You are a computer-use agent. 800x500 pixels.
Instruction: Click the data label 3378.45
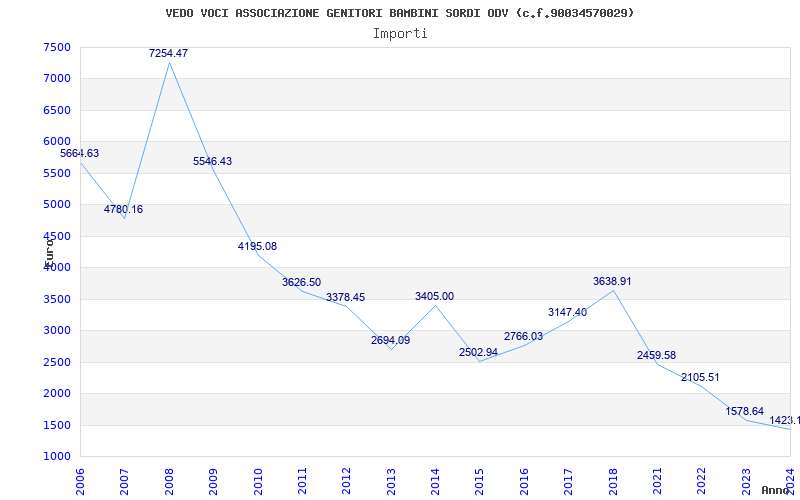(x=345, y=297)
